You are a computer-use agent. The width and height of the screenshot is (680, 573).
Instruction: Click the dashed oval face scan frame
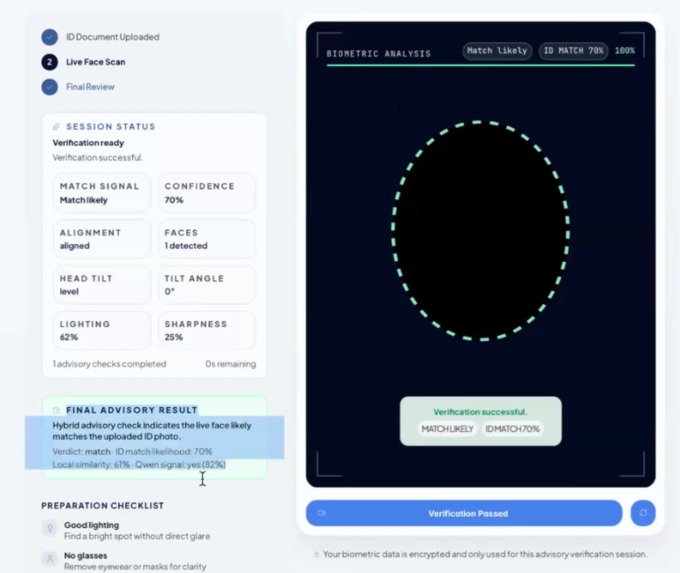click(x=481, y=230)
